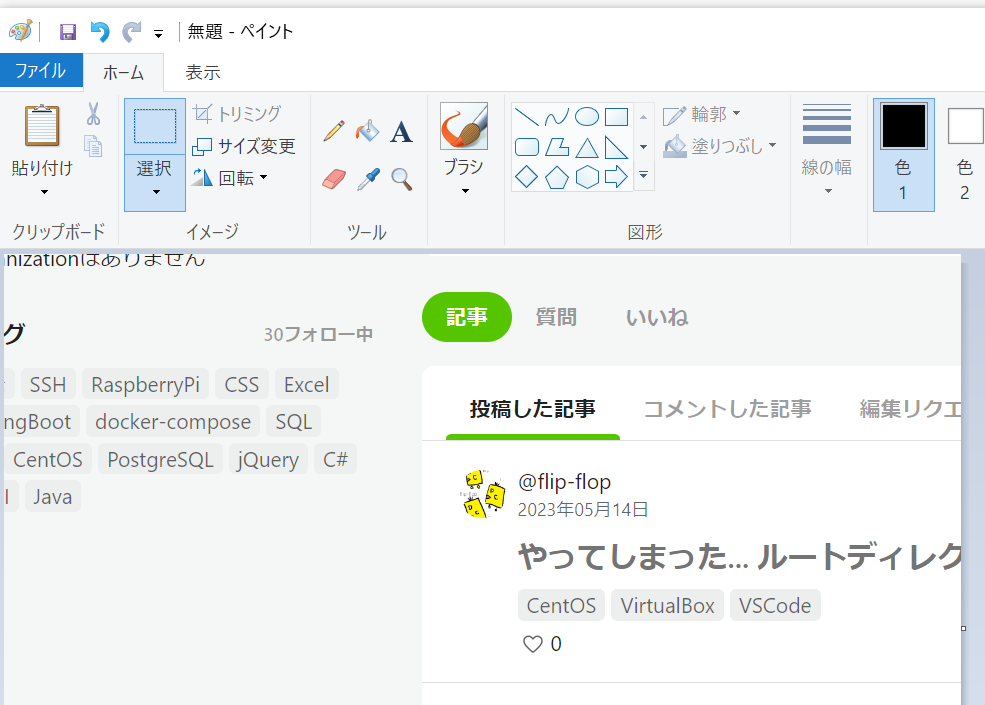Select the Eraser tool
This screenshot has width=985, height=705.
click(x=333, y=179)
